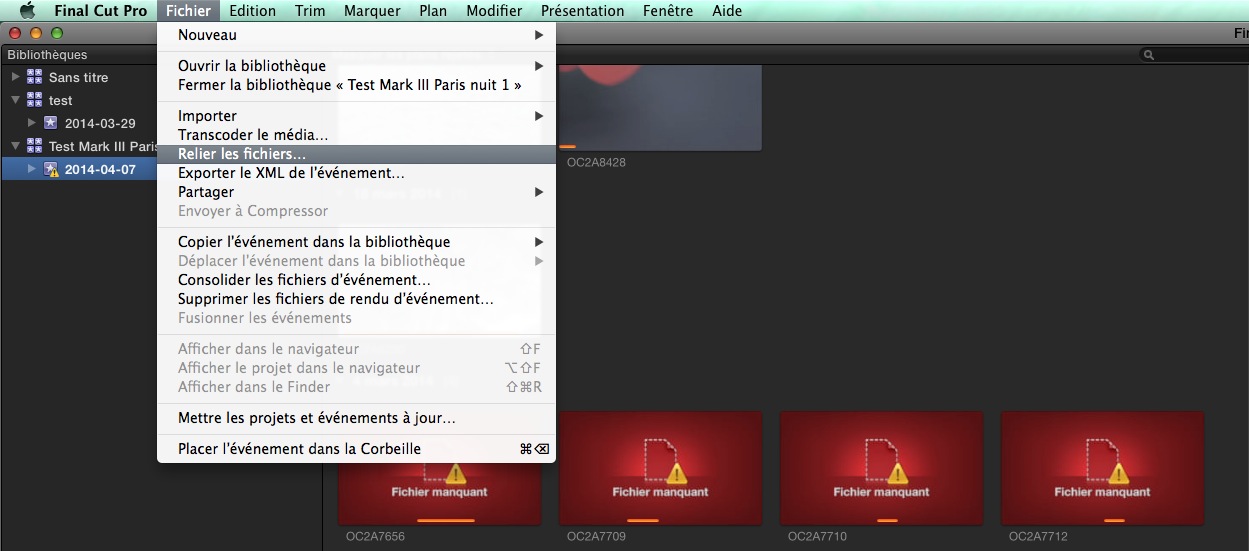Select Relier les fichiers menu item
The width and height of the screenshot is (1249, 551).
pyautogui.click(x=242, y=154)
